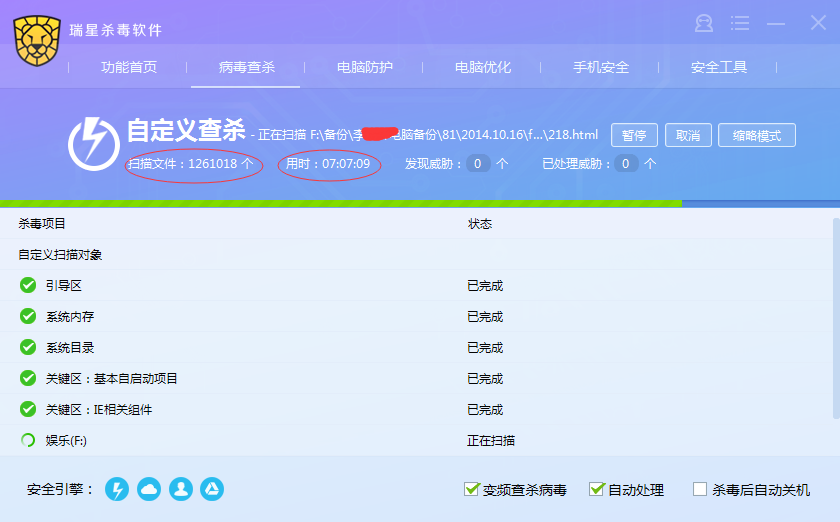Viewport: 840px width, 522px height.
Task: Click the 用时：07:07:09 elapsed time
Action: (328, 163)
